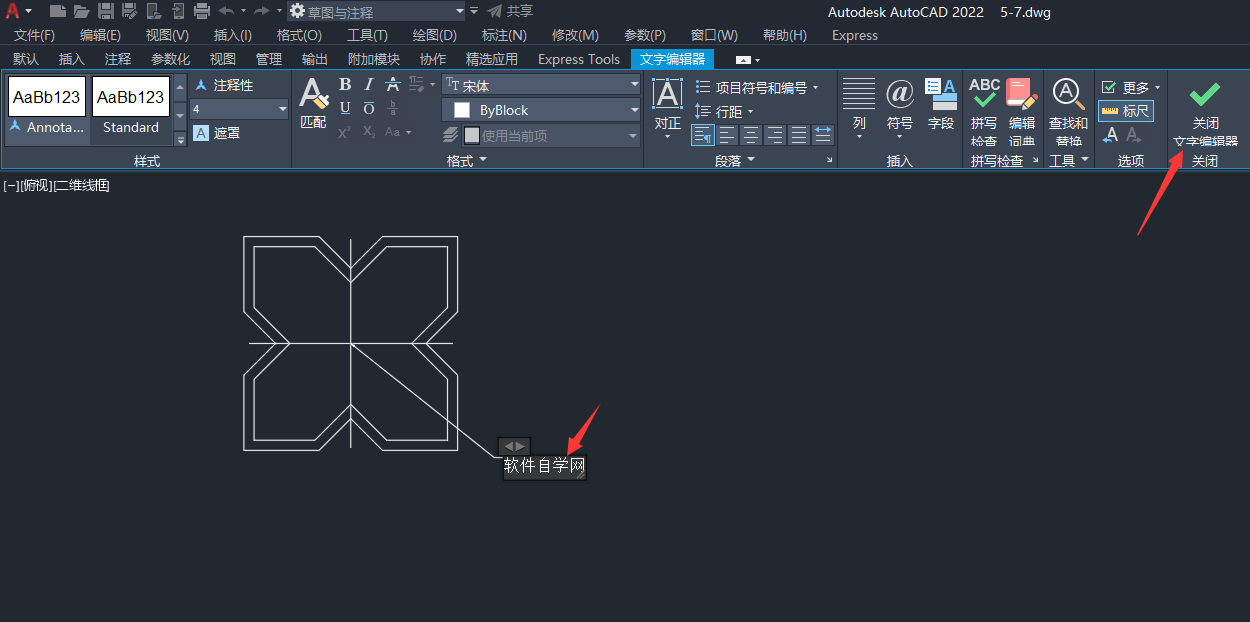1250x622 pixels.
Task: Close the Text Editor (关闭文字编辑器)
Action: click(x=1206, y=113)
